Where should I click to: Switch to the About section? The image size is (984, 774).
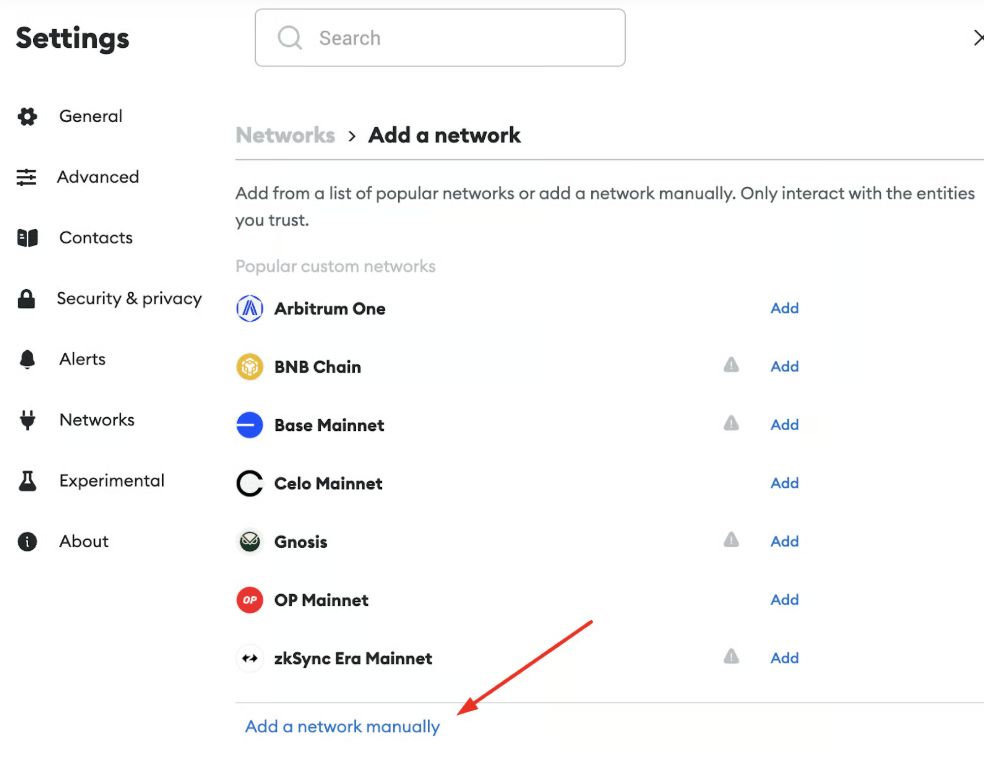(83, 541)
